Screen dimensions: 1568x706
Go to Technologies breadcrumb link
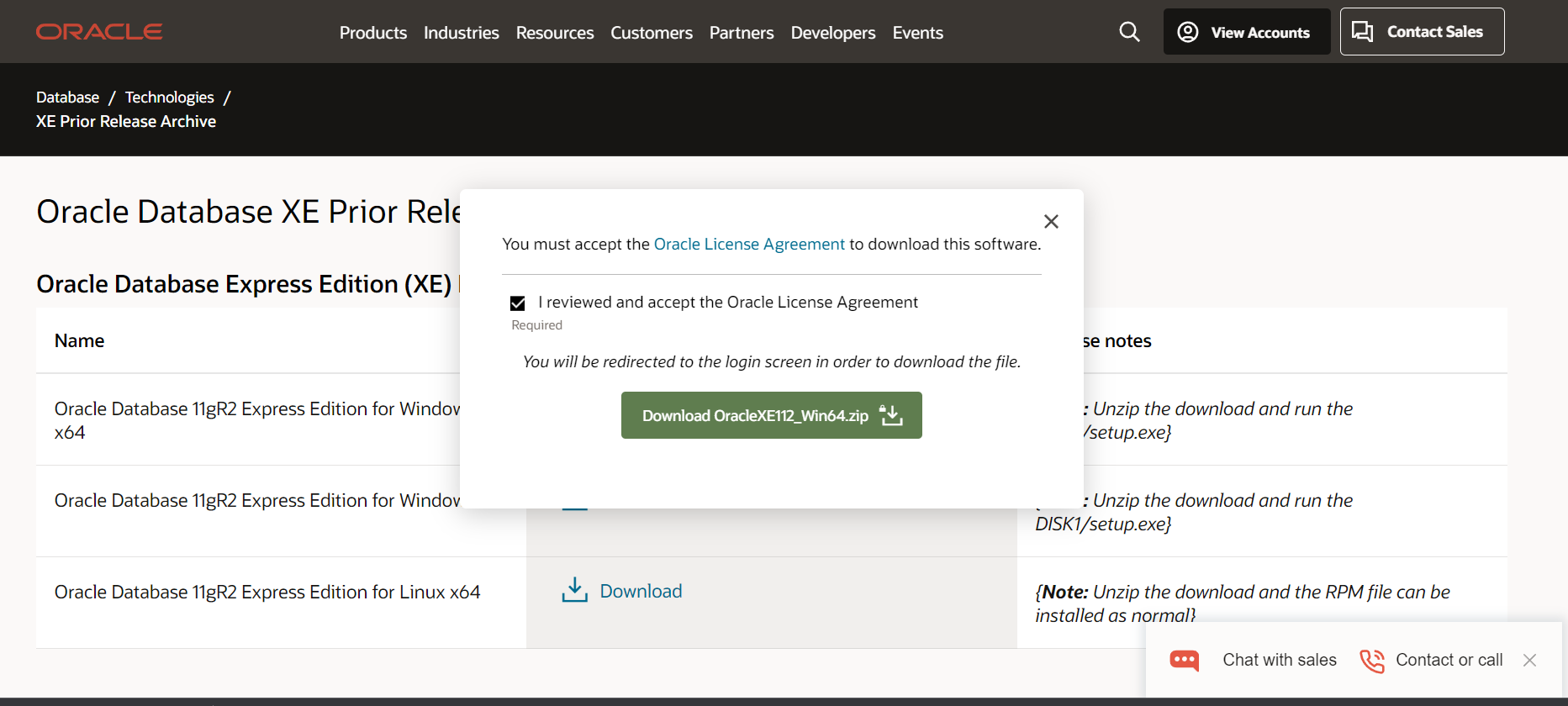tap(170, 97)
